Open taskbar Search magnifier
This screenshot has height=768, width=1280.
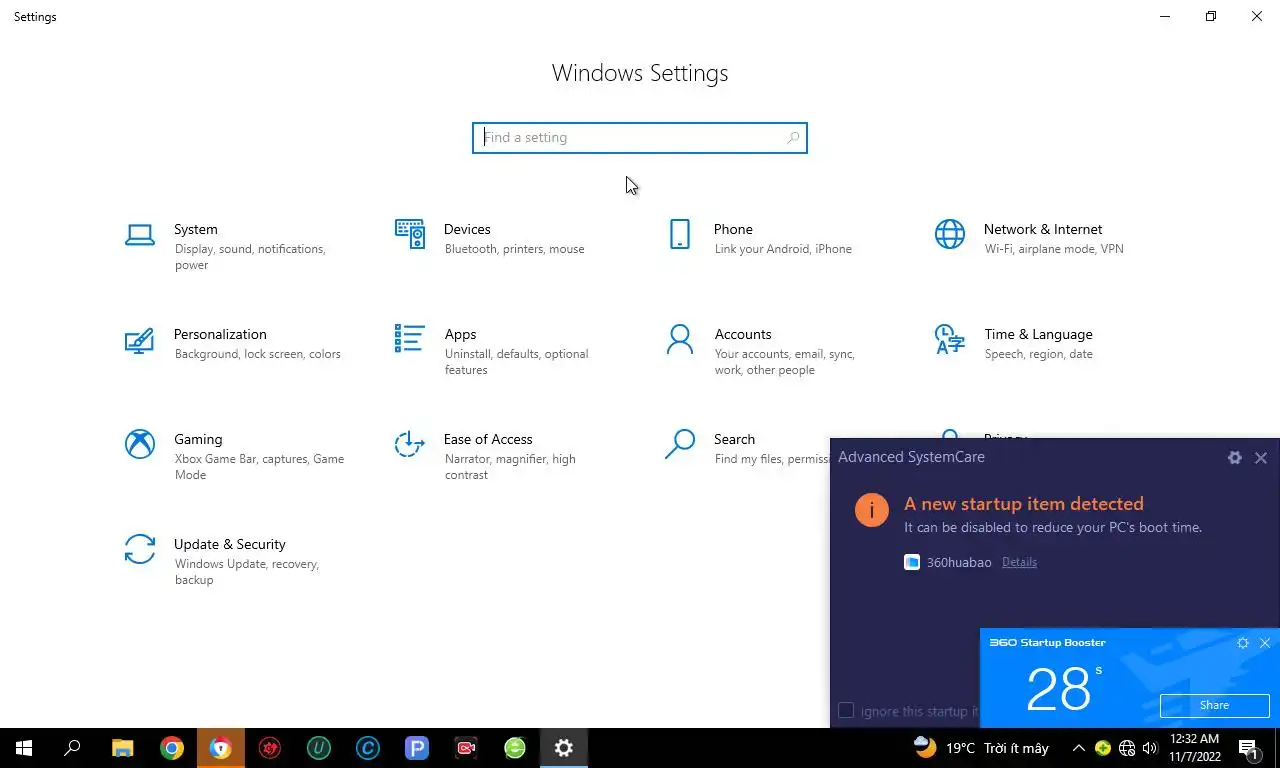72,748
